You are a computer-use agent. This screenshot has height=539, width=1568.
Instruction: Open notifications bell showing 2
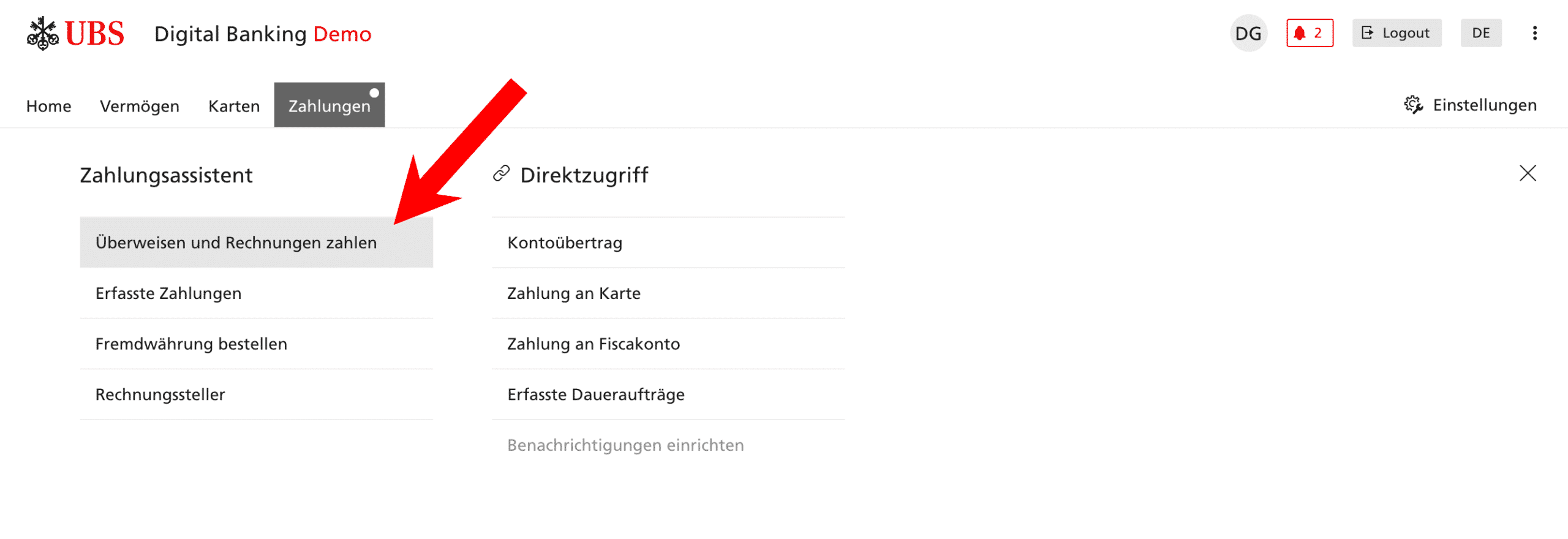(1310, 33)
